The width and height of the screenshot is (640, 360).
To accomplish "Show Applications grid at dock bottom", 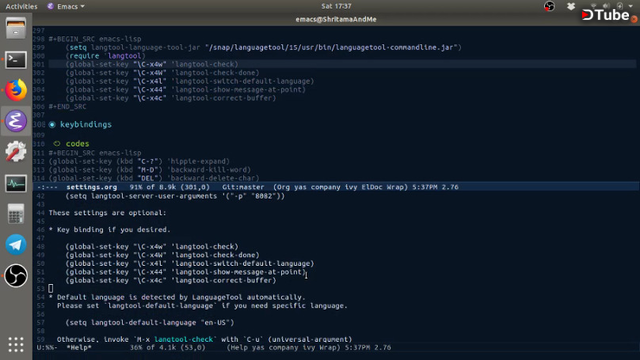I will click(x=16, y=344).
